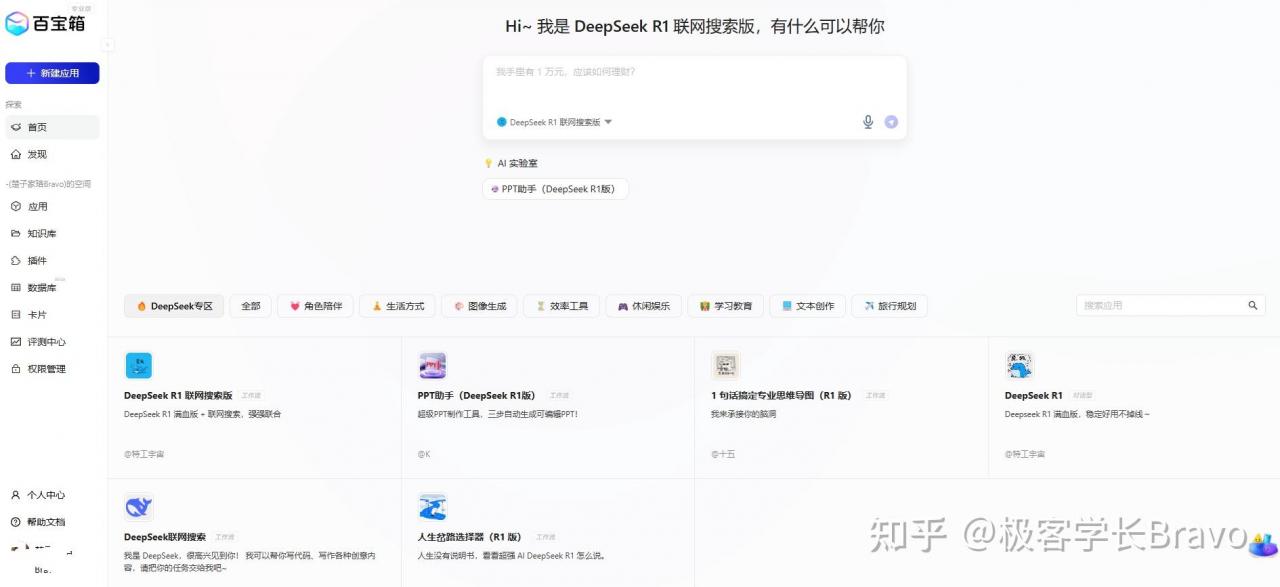
Task: Click the 人生没有说明书 description text
Action: 511,556
